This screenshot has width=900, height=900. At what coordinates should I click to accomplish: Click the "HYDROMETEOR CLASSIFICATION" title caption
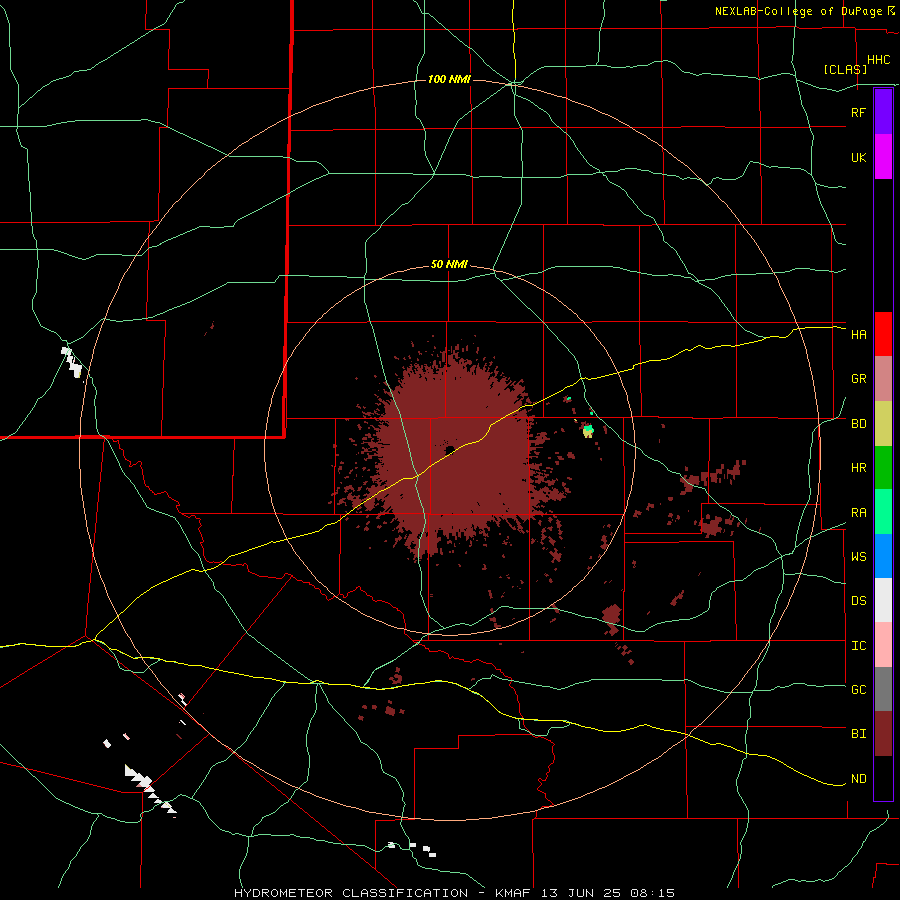[351, 893]
